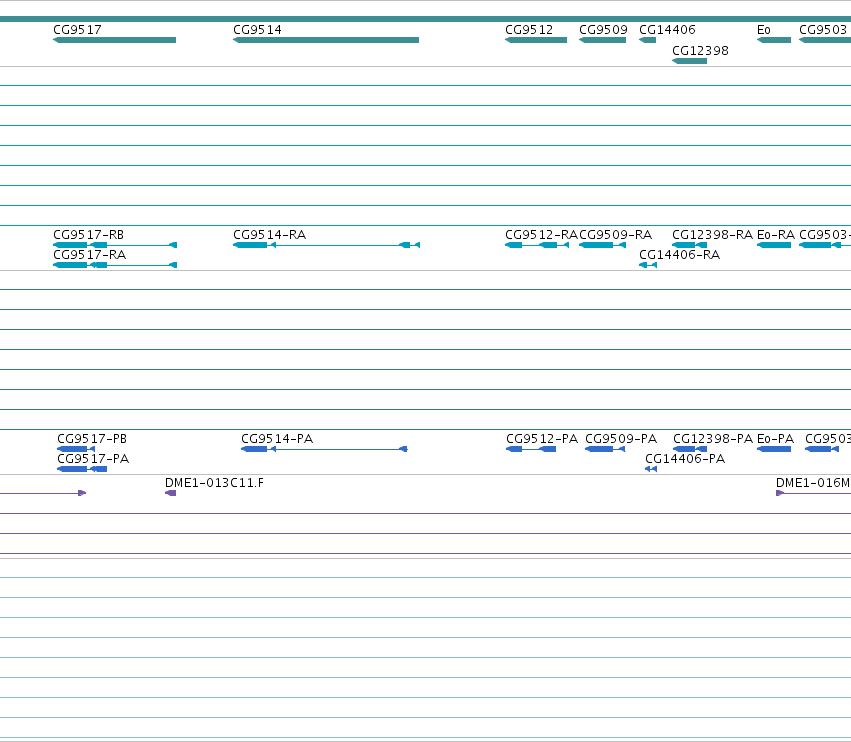Select the CG14406 gene bar
This screenshot has height=742, width=851.
(647, 40)
